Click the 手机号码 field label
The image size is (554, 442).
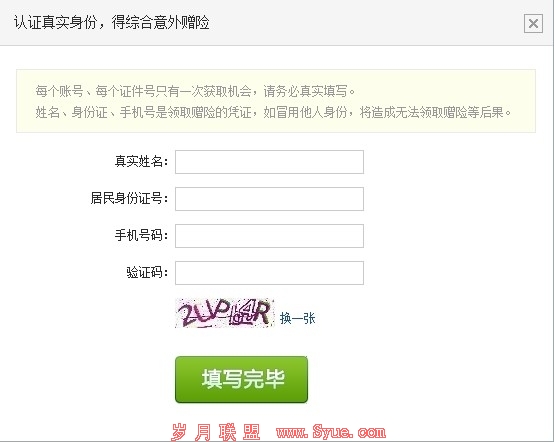coord(141,235)
